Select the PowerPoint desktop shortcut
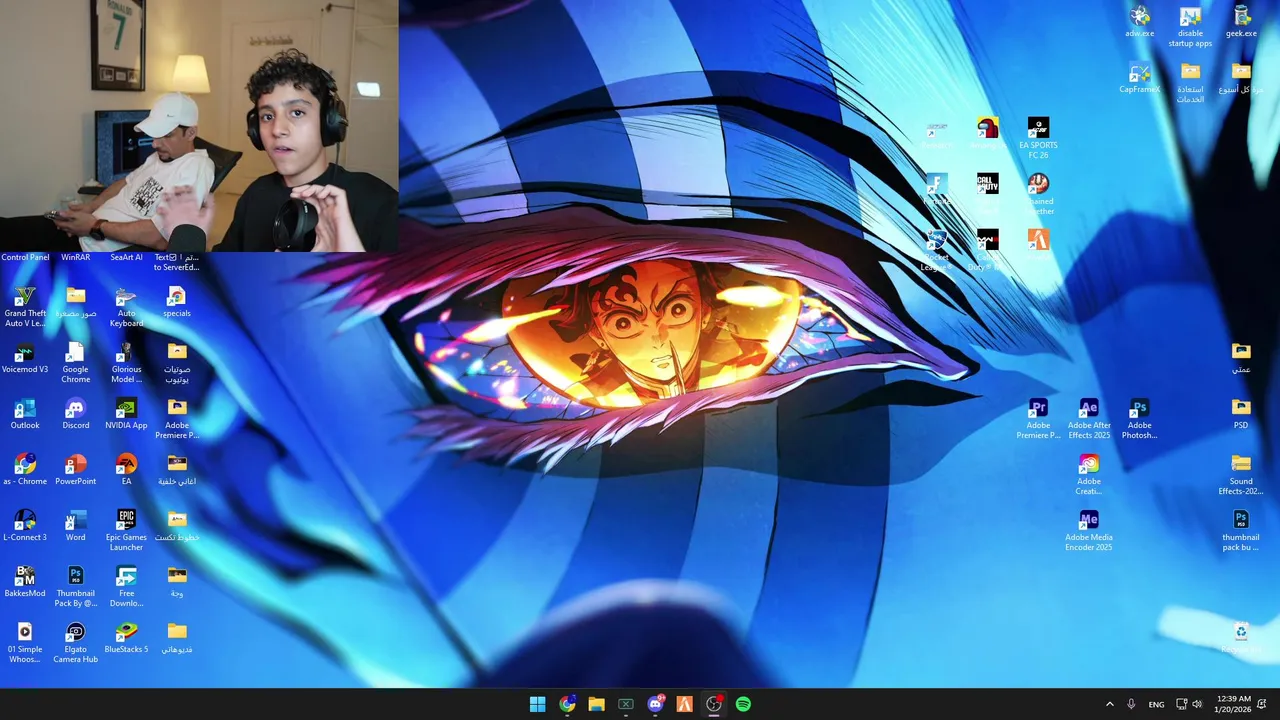Image resolution: width=1280 pixels, height=720 pixels. 75,470
